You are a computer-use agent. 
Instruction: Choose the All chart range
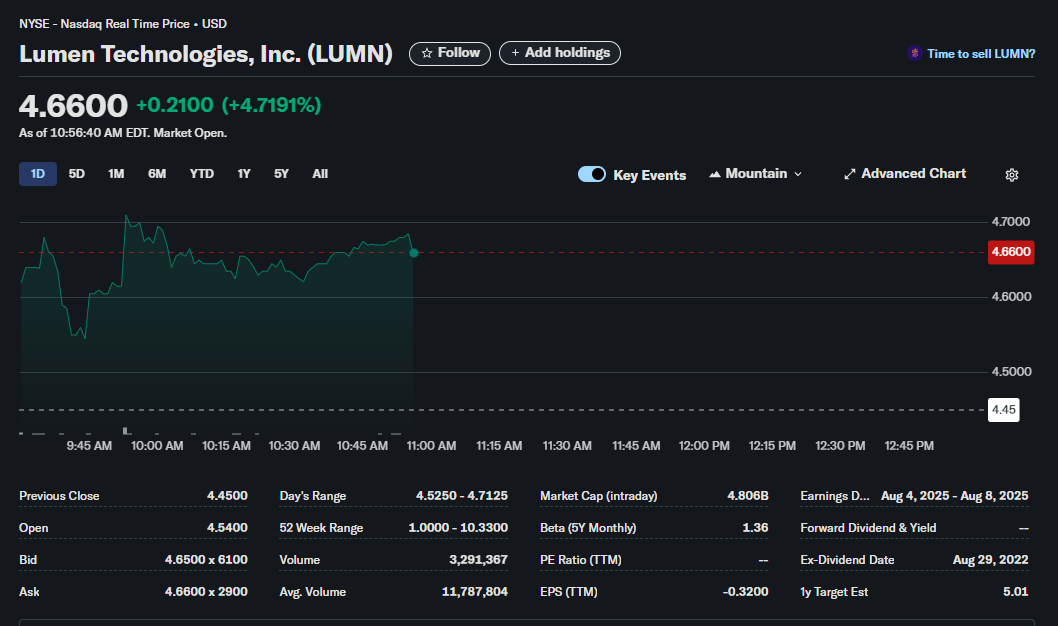320,174
